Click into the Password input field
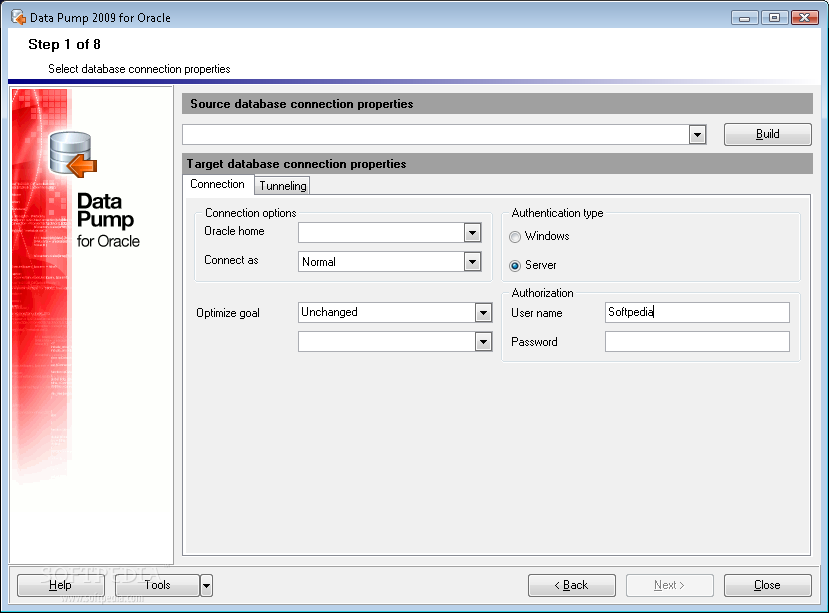This screenshot has height=613, width=829. click(697, 342)
